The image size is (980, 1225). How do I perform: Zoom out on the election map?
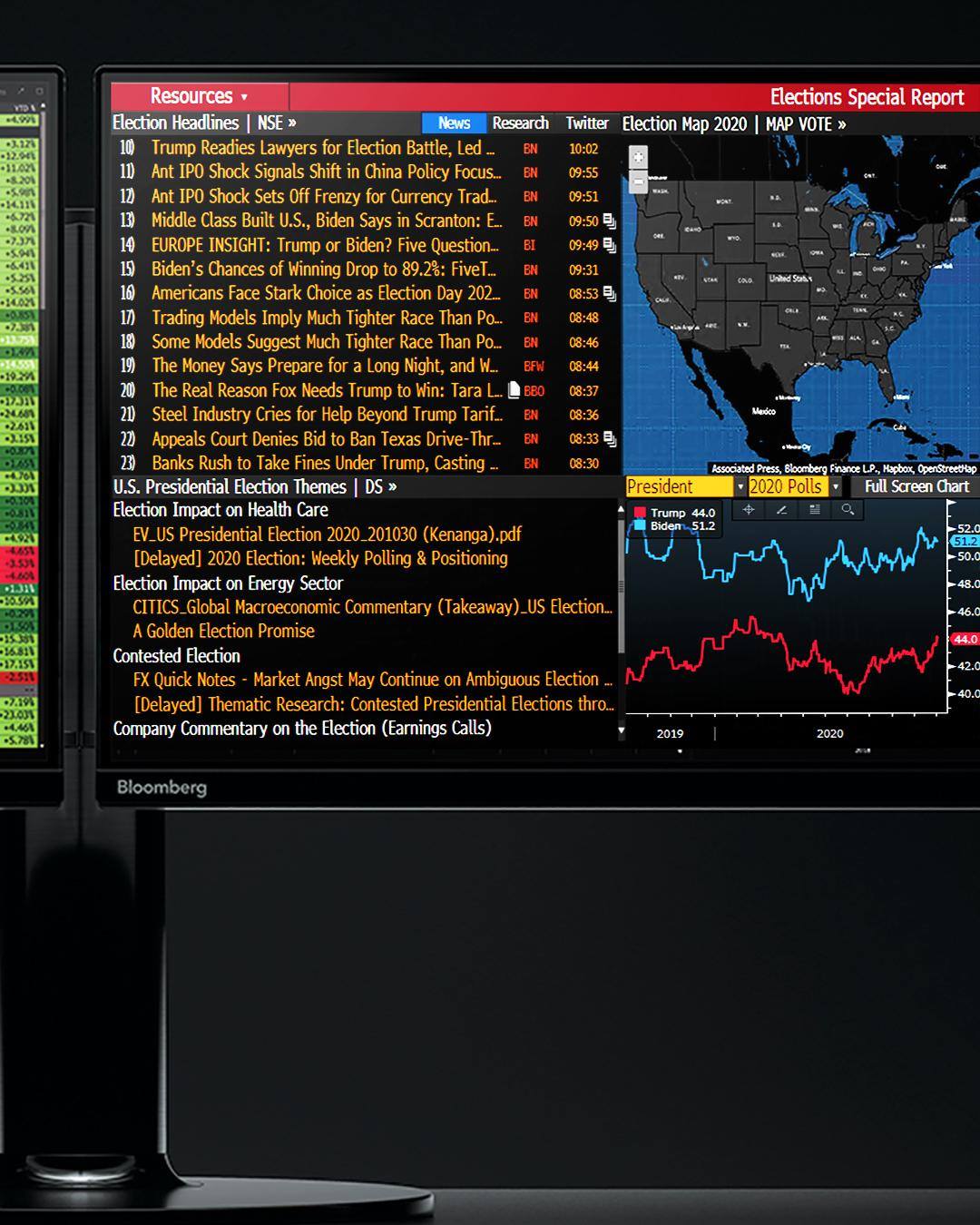point(639,181)
